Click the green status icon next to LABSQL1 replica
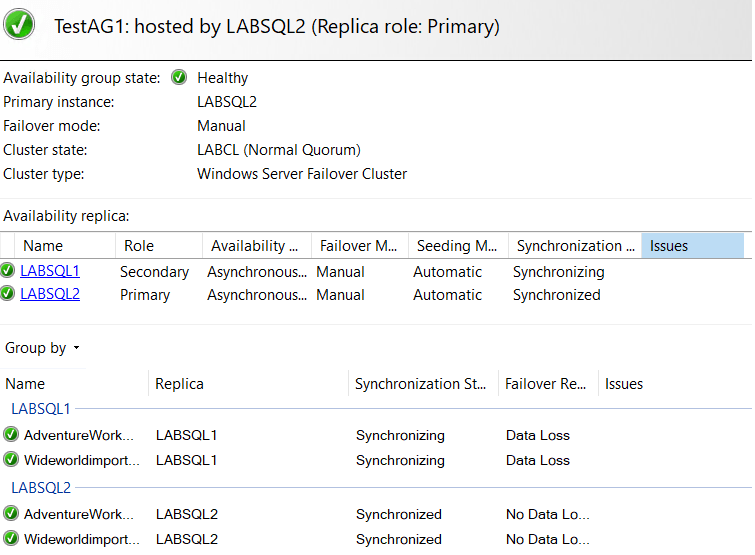The width and height of the screenshot is (755, 555). click(7, 271)
